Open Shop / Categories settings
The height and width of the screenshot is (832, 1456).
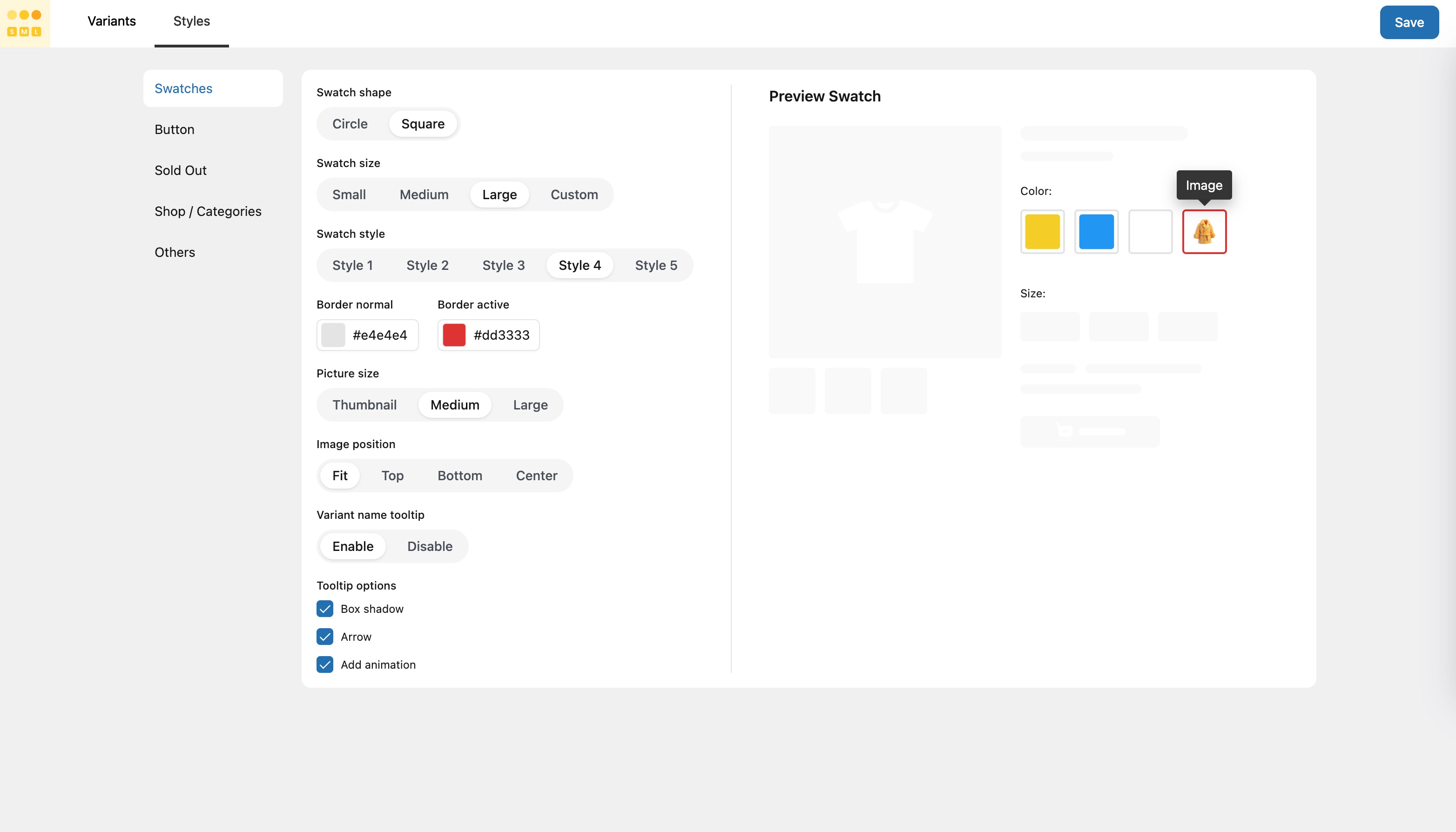click(208, 211)
